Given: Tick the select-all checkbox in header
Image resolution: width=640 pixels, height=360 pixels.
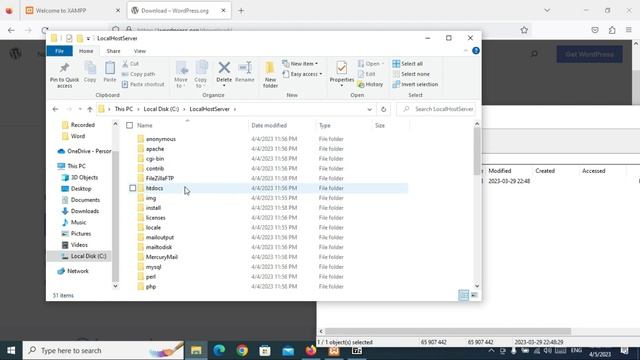Looking at the screenshot, I should click(x=129, y=125).
